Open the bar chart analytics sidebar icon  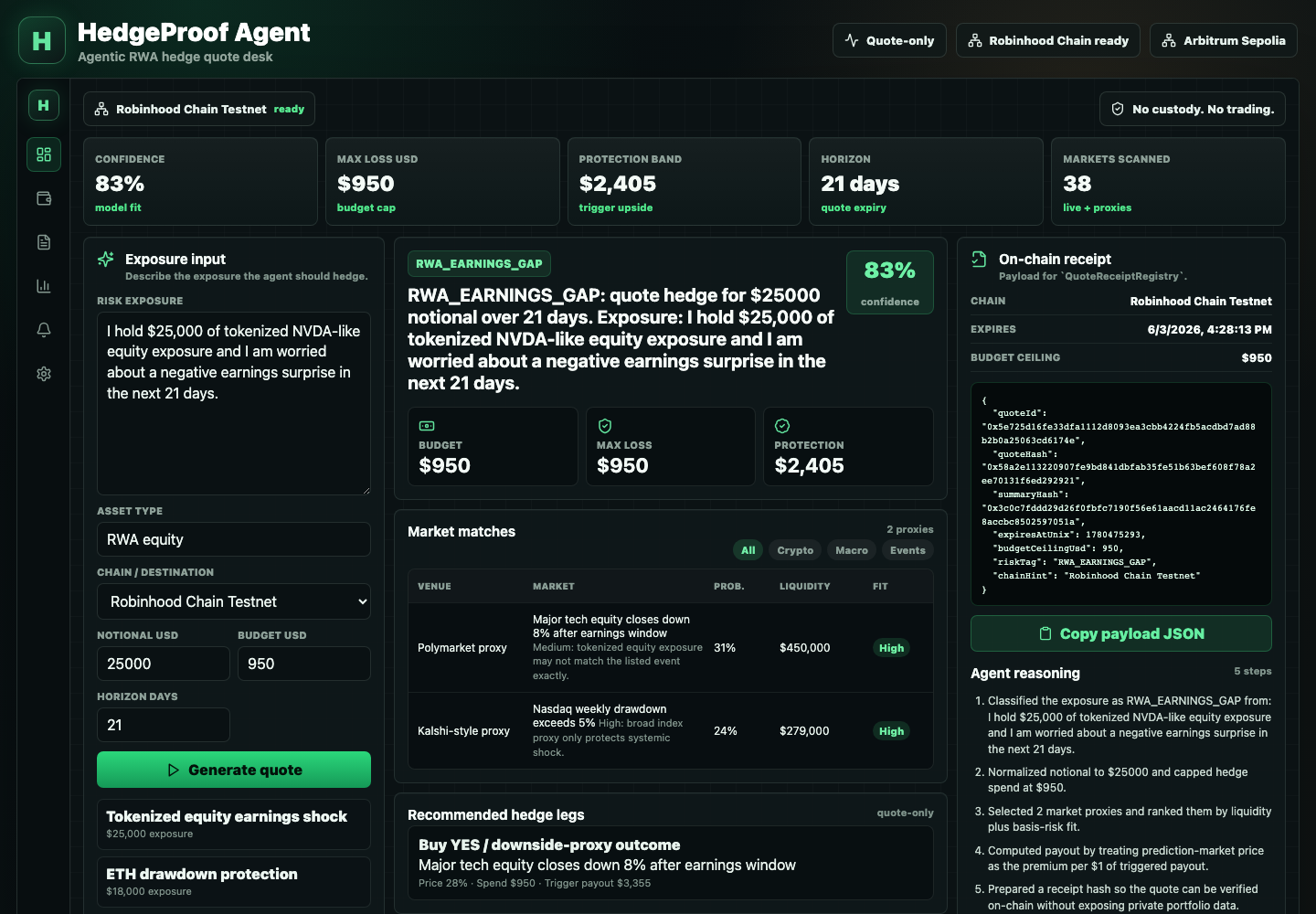point(44,286)
